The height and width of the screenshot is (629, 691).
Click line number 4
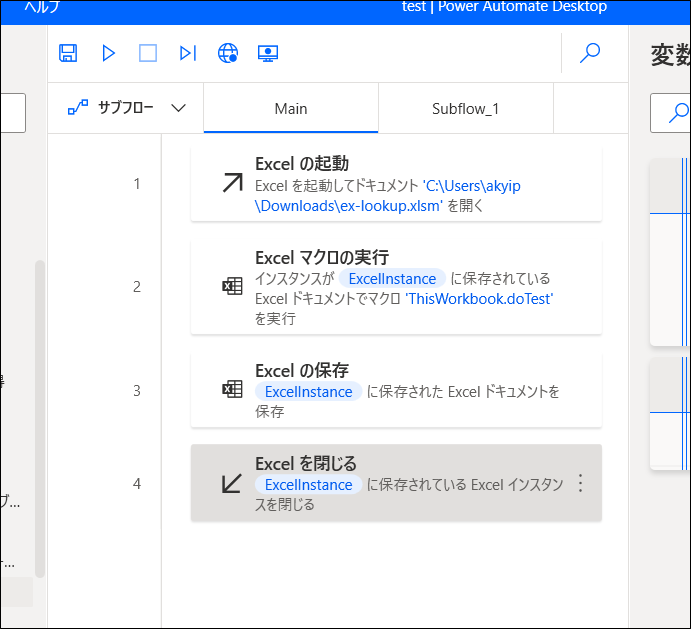coord(137,484)
